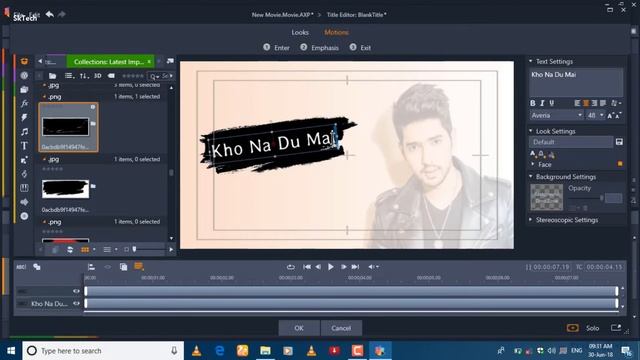Viewport: 640px width, 360px height.
Task: Click the orange layer list icon above timeline
Action: coord(139,267)
